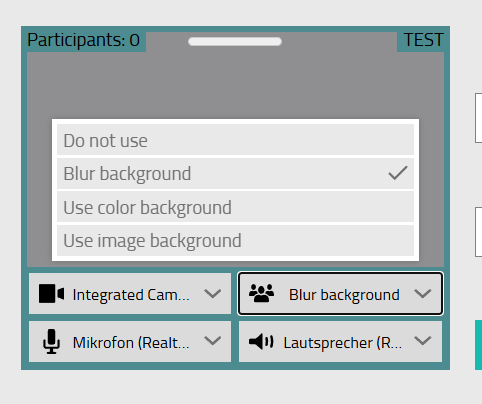Click the video camera icon
This screenshot has height=404, width=482.
pyautogui.click(x=51, y=294)
